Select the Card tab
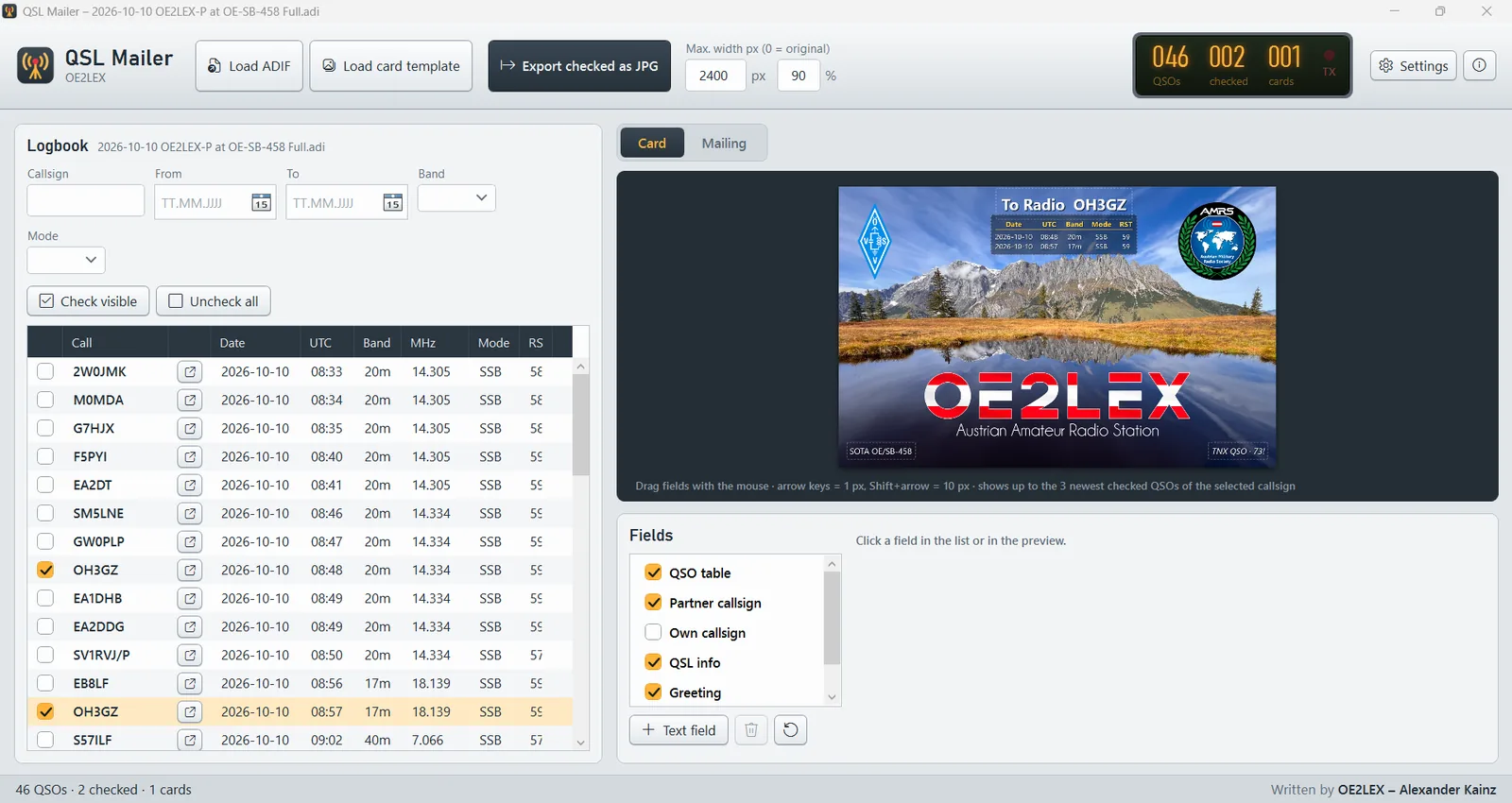 point(652,144)
